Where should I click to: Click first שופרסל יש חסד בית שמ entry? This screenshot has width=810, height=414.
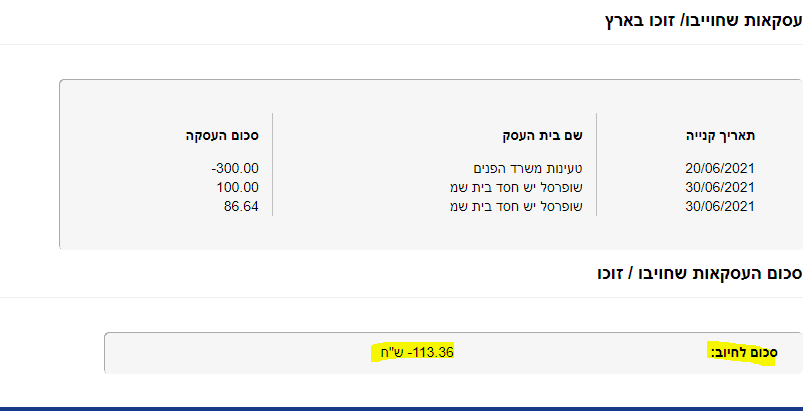[516, 187]
